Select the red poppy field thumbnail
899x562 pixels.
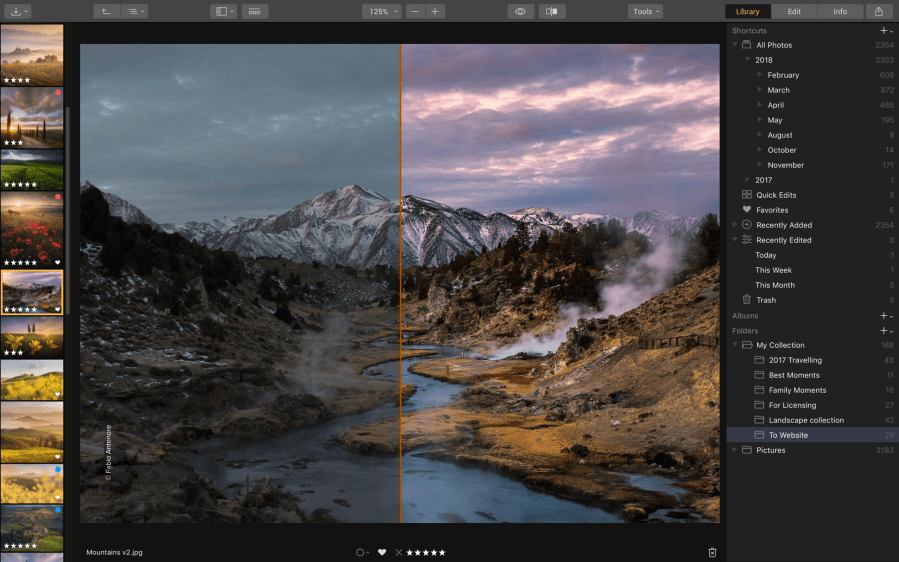(32, 229)
